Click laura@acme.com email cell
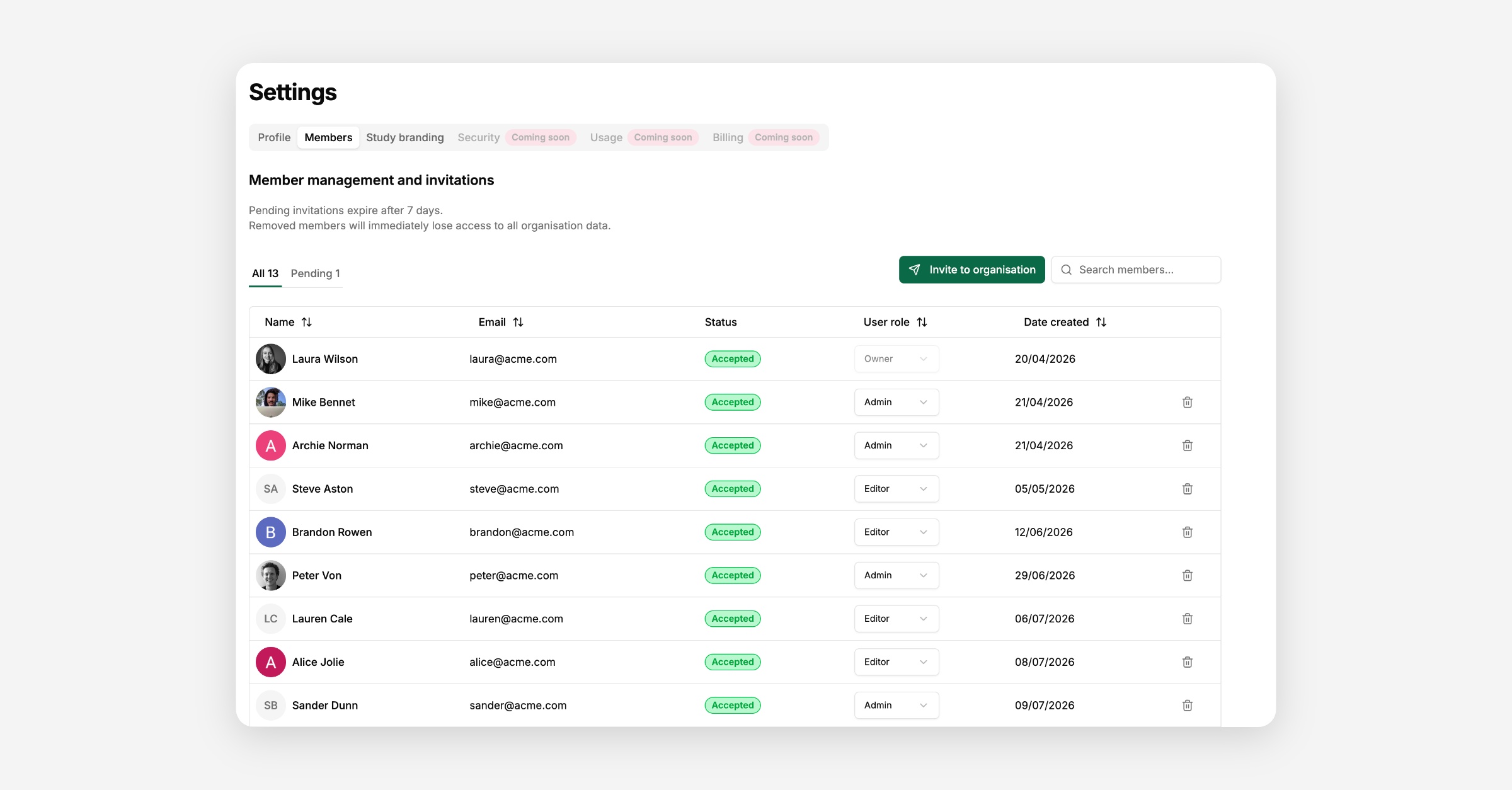Viewport: 1512px width, 790px height. (x=513, y=359)
